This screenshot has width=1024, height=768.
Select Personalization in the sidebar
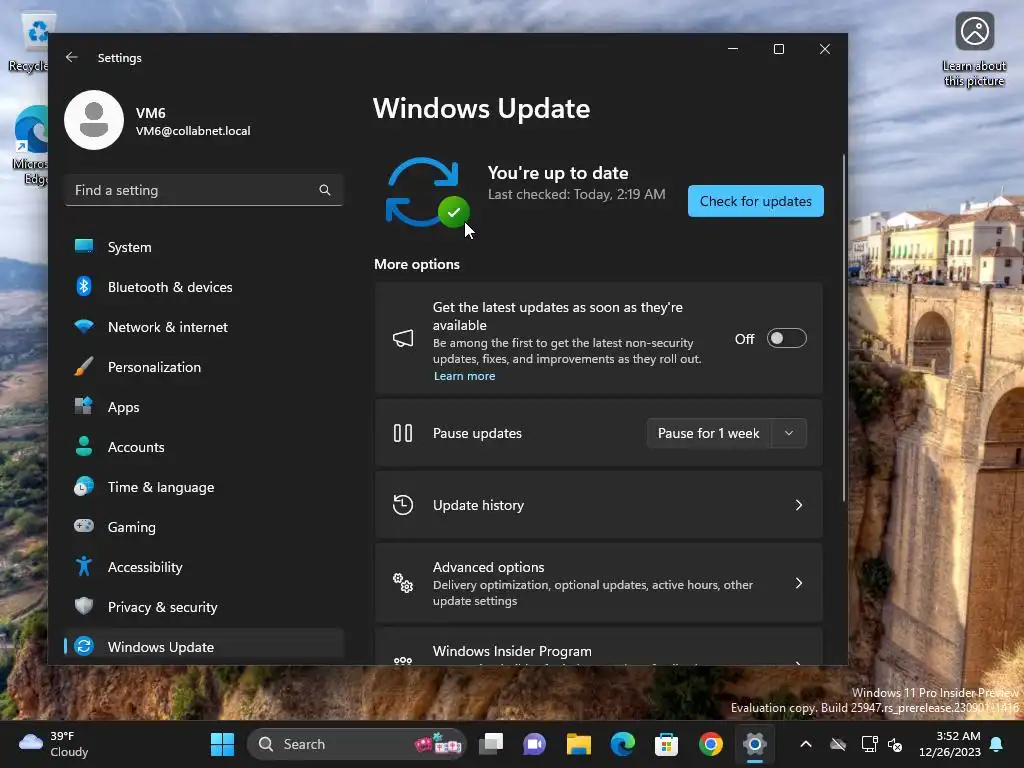coord(204,366)
